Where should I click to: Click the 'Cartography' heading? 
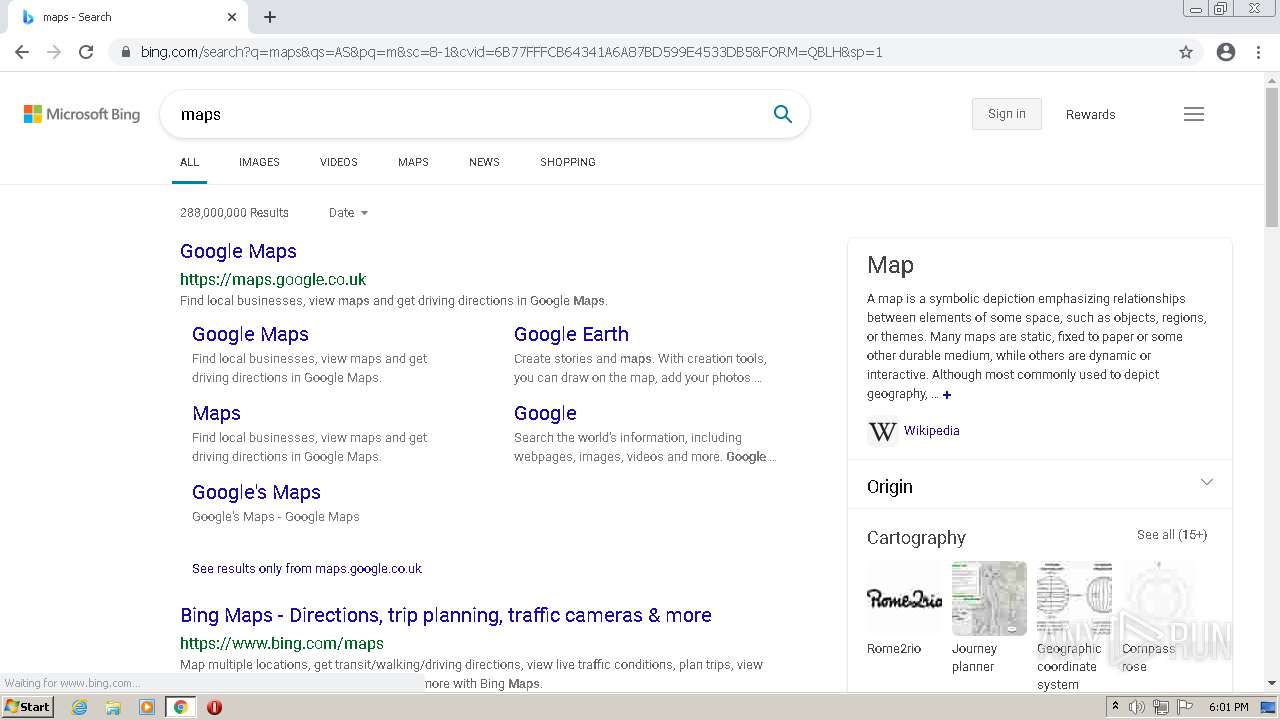pos(916,538)
